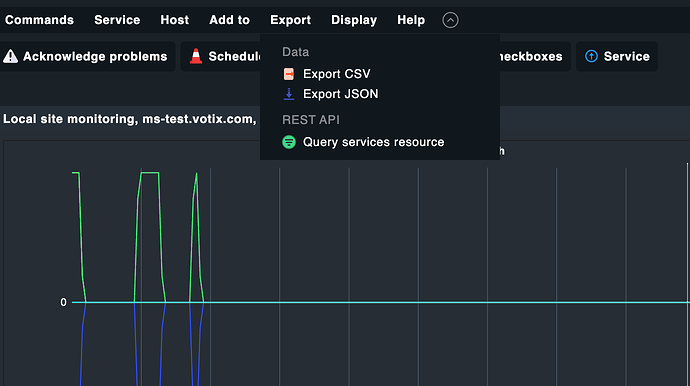
Task: Click the green Query services icon
Action: point(289,142)
